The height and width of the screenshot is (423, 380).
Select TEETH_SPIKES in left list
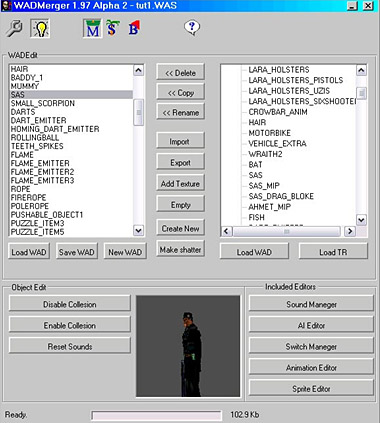click(x=37, y=146)
